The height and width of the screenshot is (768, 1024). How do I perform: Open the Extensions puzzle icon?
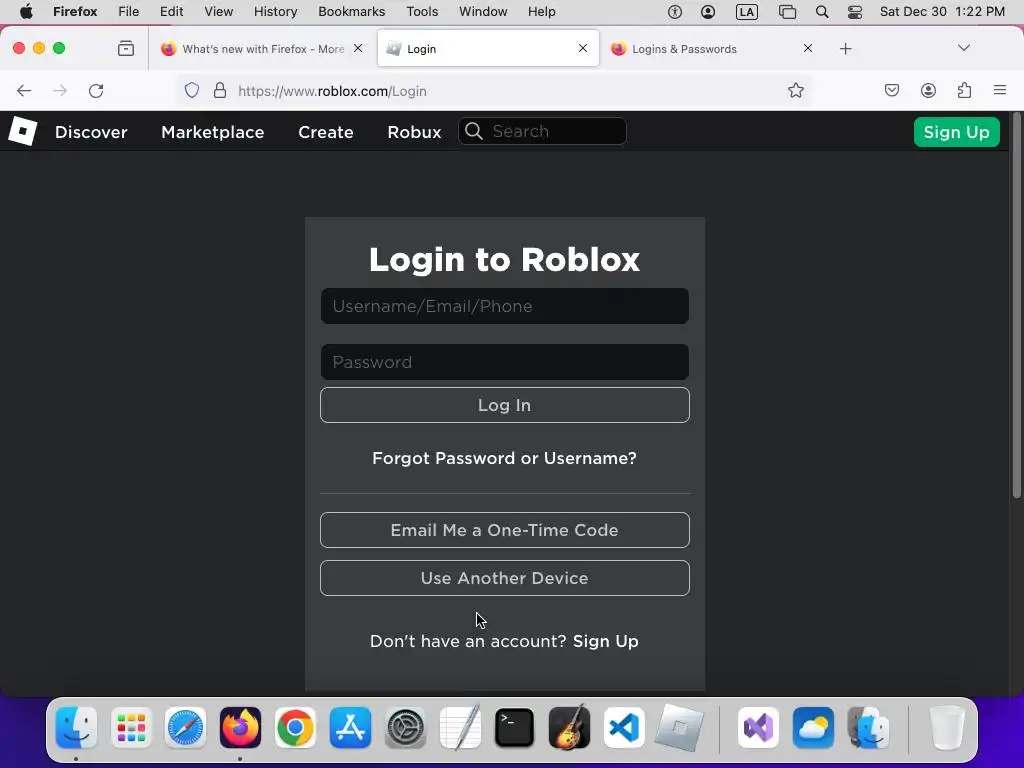964,91
